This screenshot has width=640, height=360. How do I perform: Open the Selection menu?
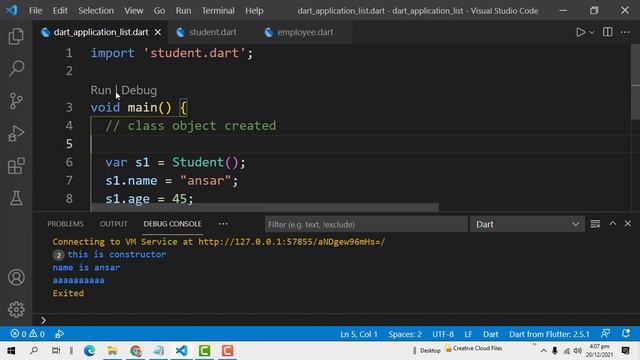(96, 11)
